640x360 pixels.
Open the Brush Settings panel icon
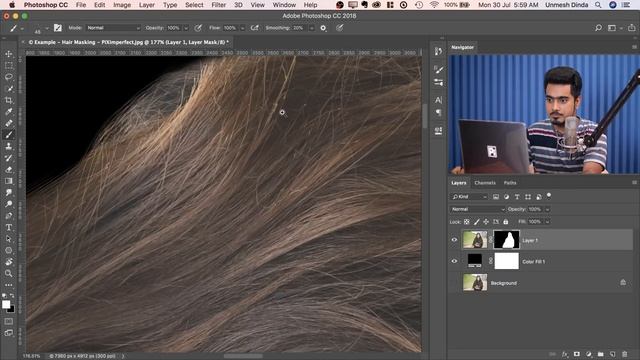[x=58, y=28]
